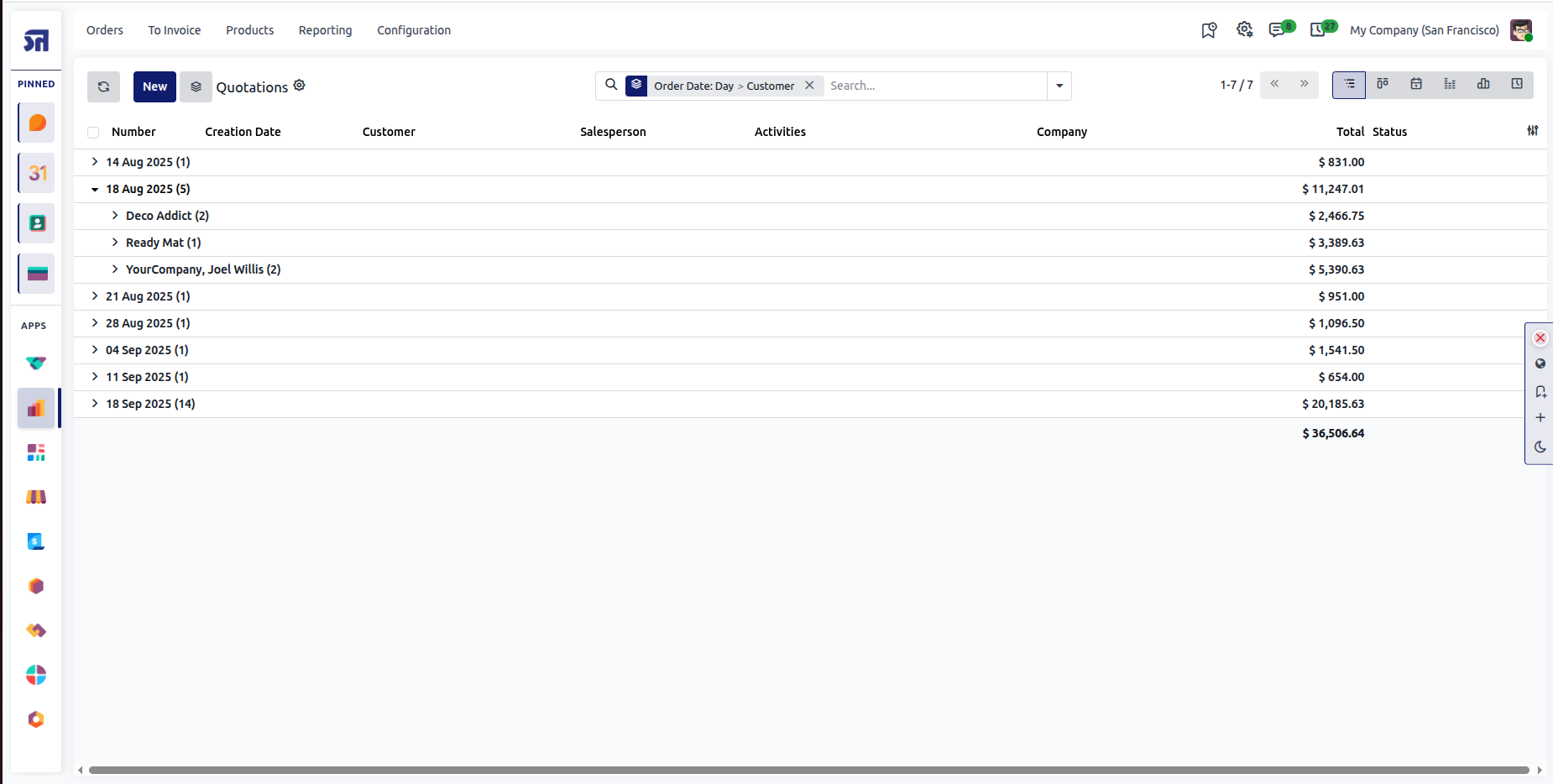
Task: Open pinned Calendar app with 31
Action: [37, 173]
